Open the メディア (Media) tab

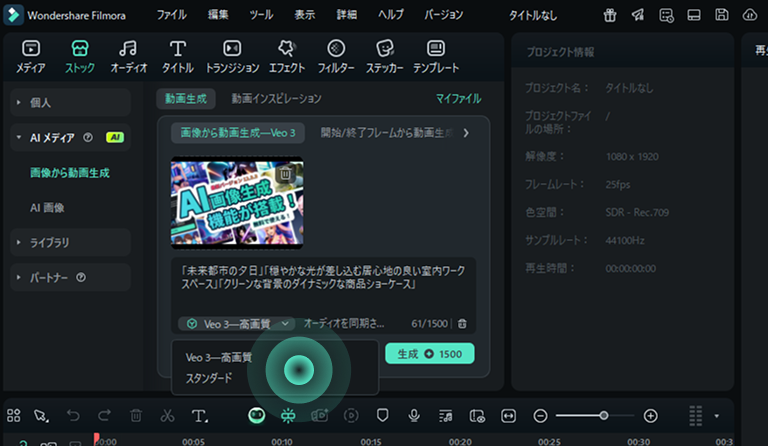pyautogui.click(x=30, y=57)
